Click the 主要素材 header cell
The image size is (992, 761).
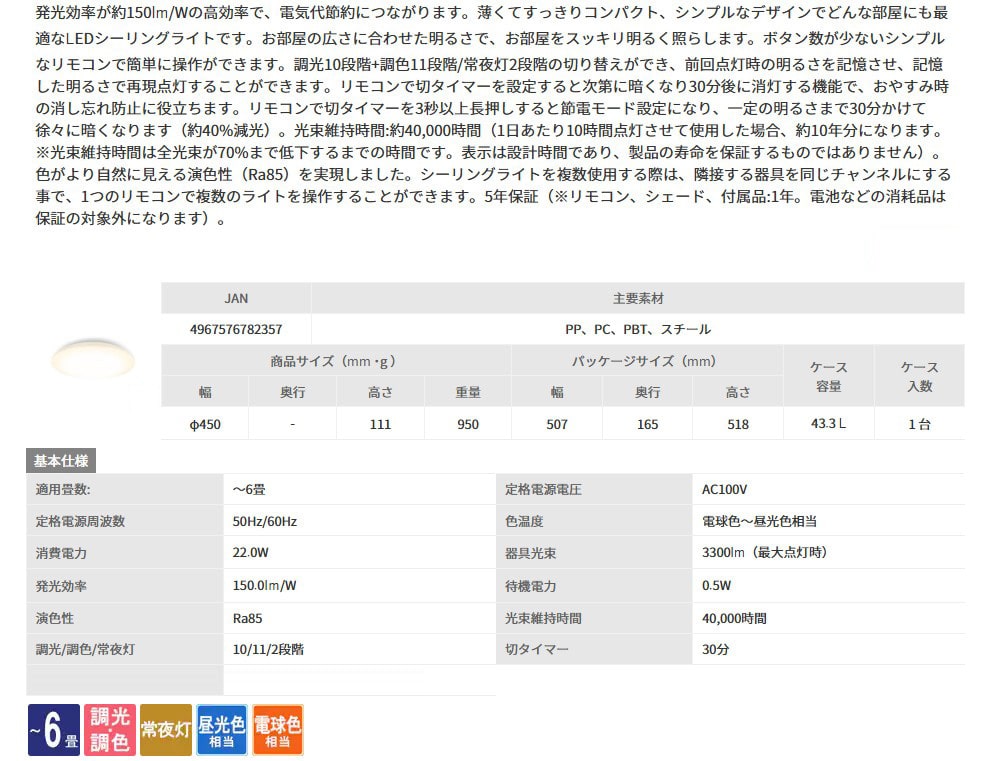(638, 298)
